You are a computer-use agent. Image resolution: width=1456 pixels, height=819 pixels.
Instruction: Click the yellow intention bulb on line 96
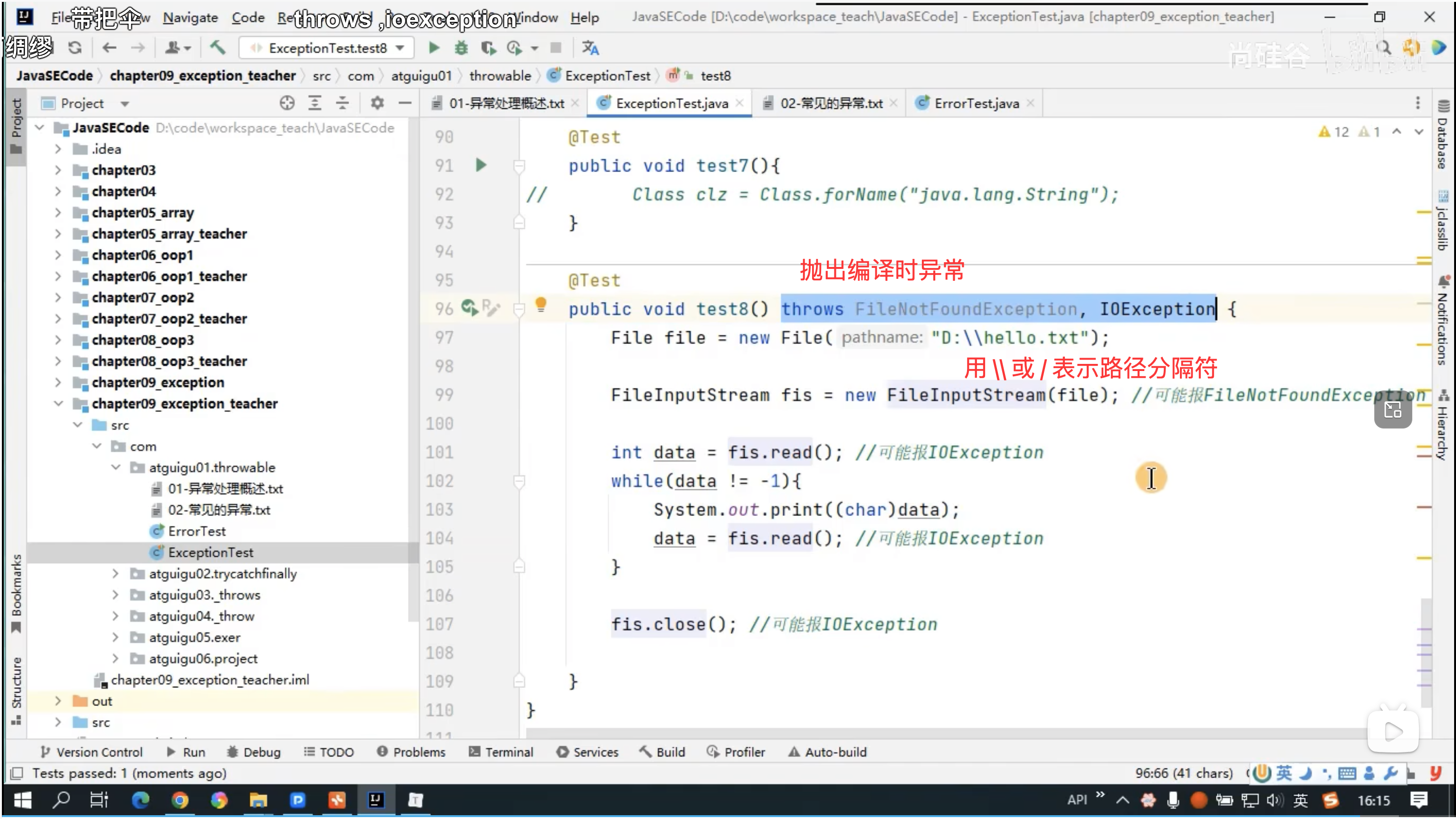pyautogui.click(x=540, y=305)
